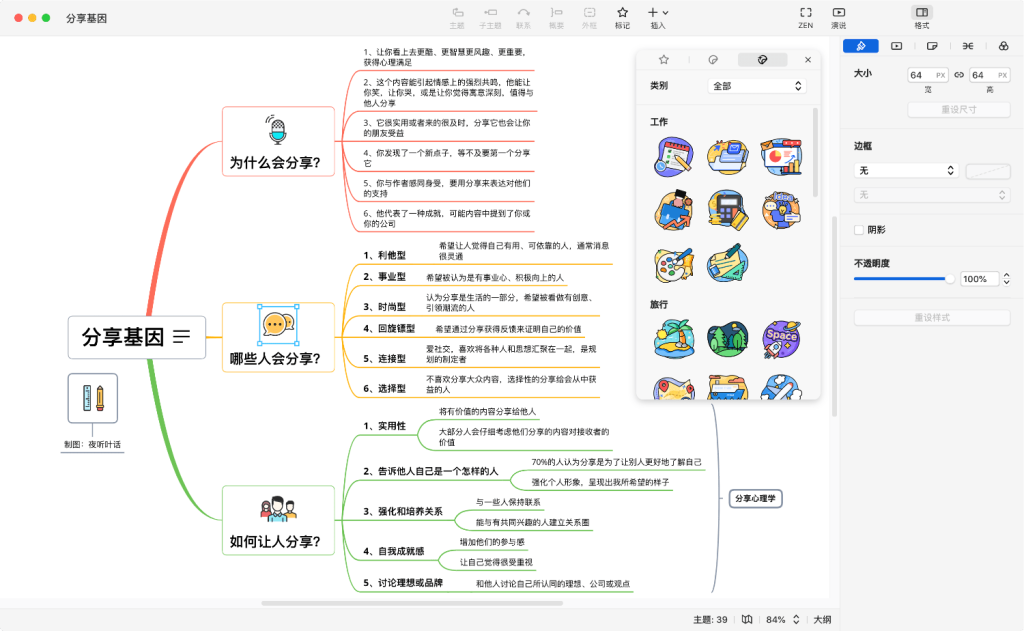Open 大纲 outline view from the status bar

[822, 619]
